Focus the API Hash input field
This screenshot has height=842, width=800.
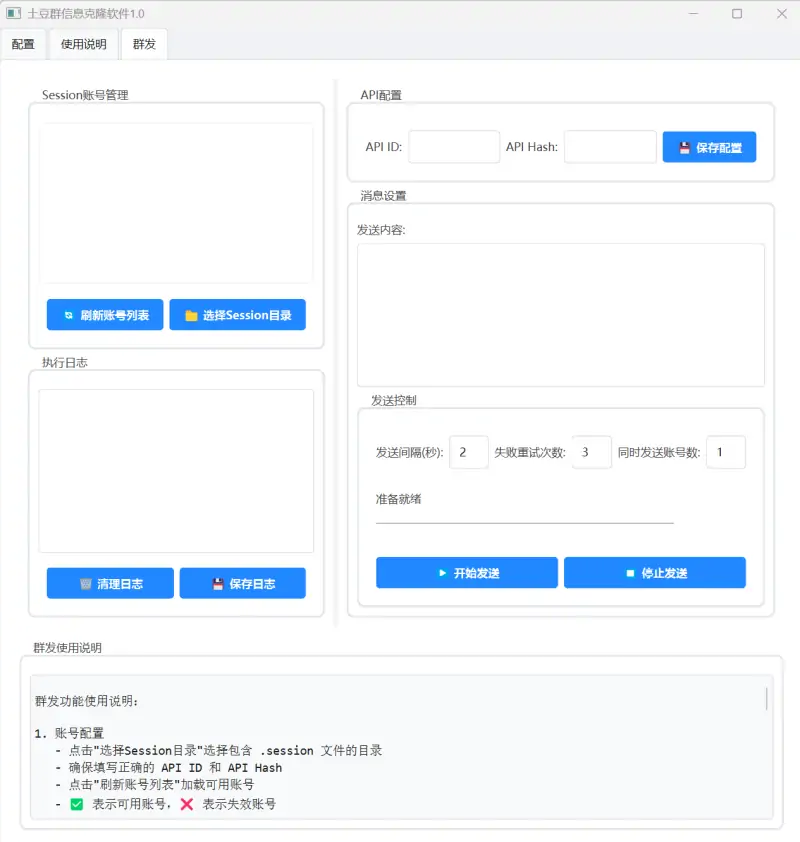(x=610, y=147)
